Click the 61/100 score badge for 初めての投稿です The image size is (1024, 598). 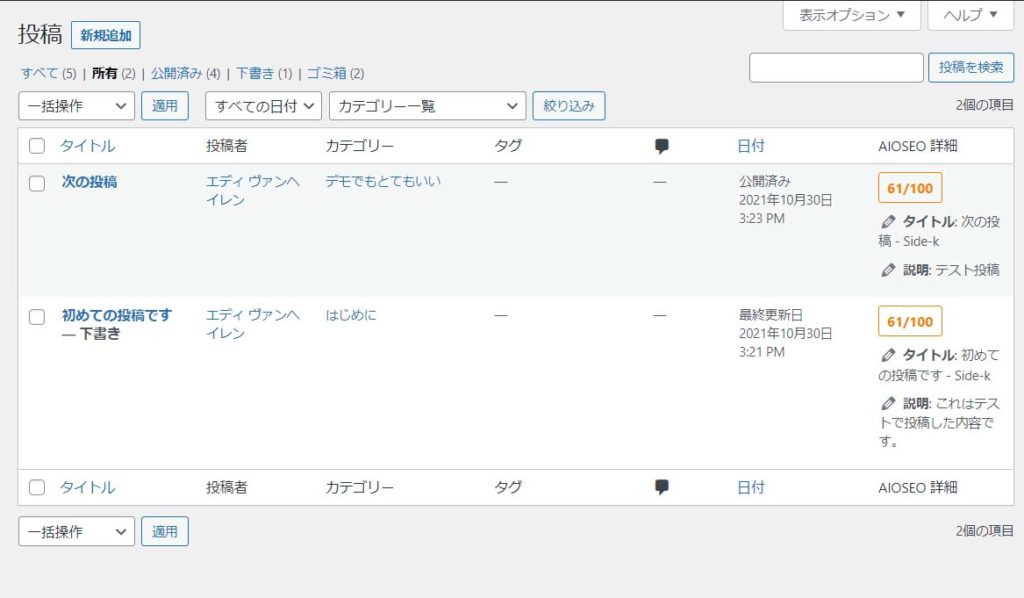click(x=909, y=321)
